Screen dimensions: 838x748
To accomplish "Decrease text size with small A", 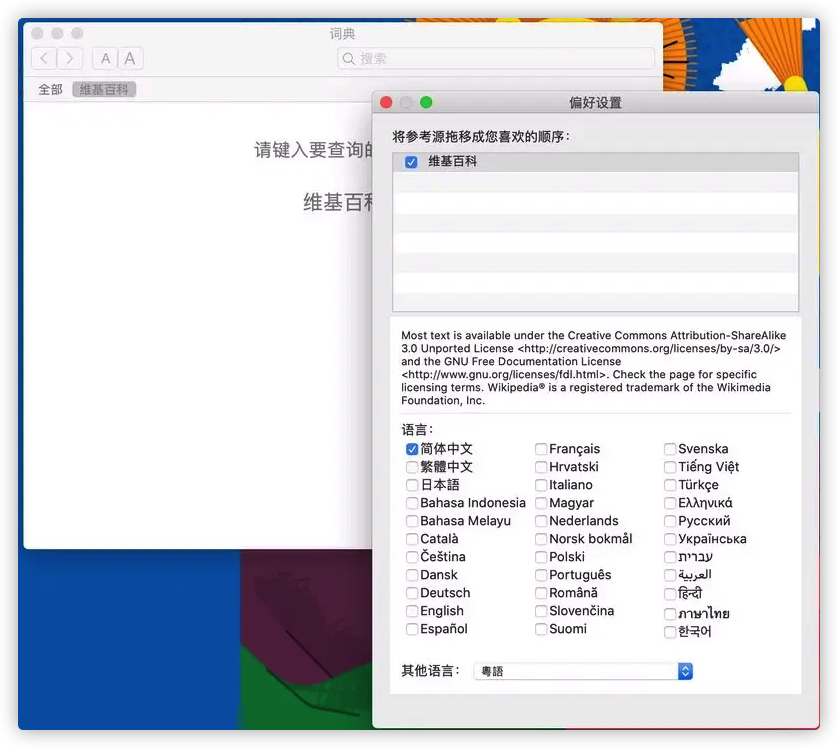I will click(105, 58).
